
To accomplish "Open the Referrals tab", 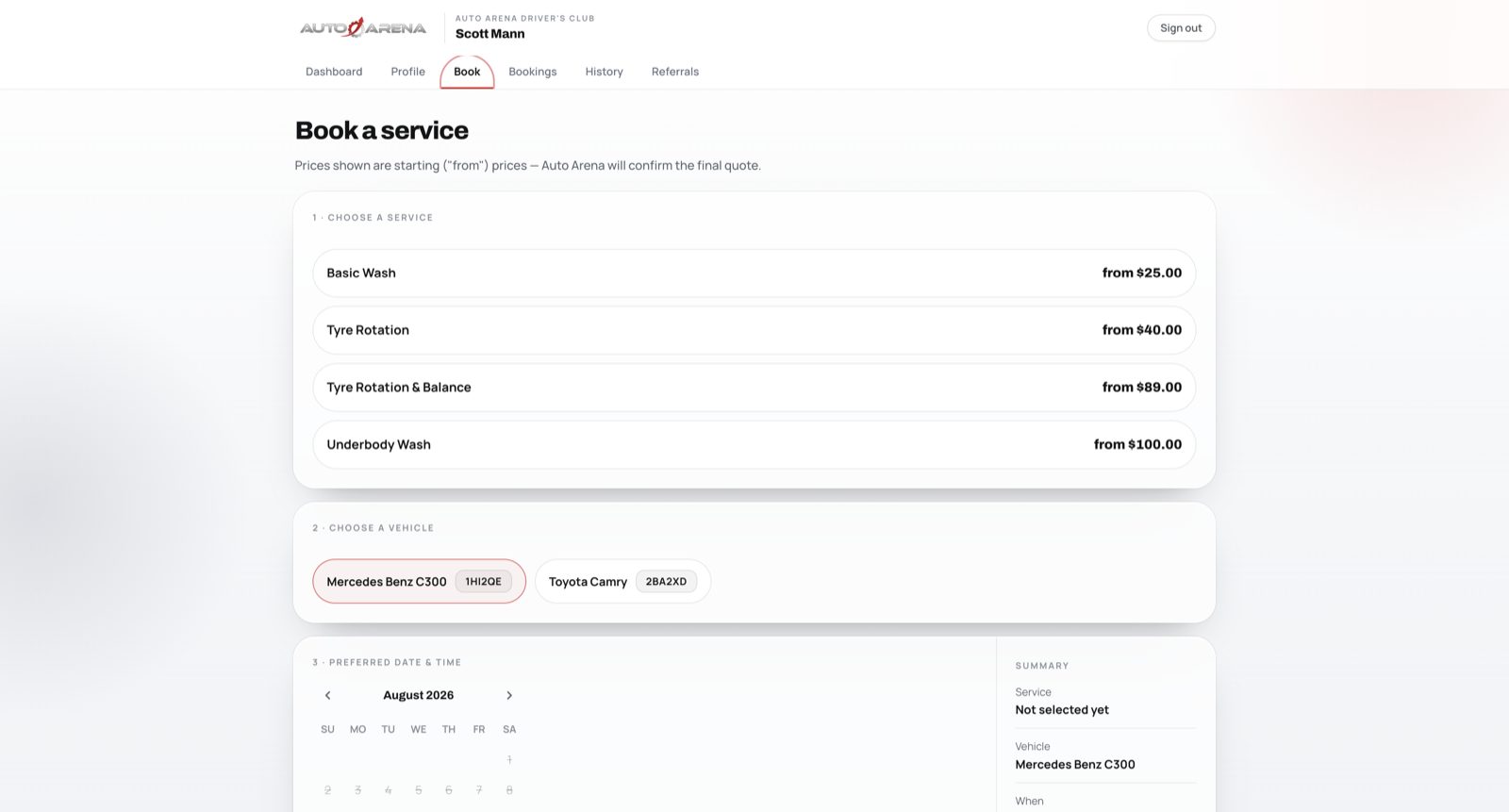I will point(675,72).
